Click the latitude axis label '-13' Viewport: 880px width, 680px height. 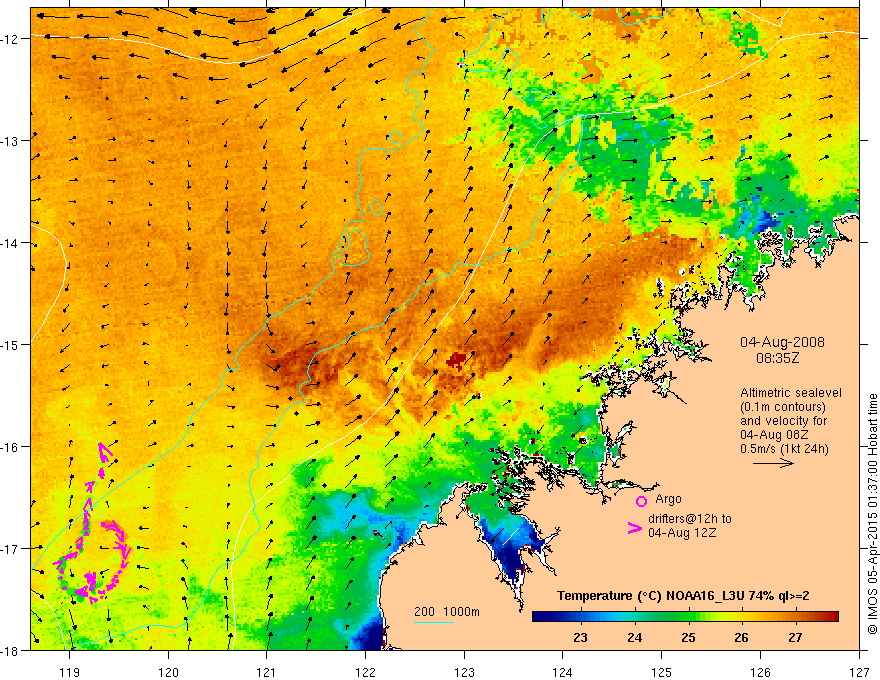[11, 140]
